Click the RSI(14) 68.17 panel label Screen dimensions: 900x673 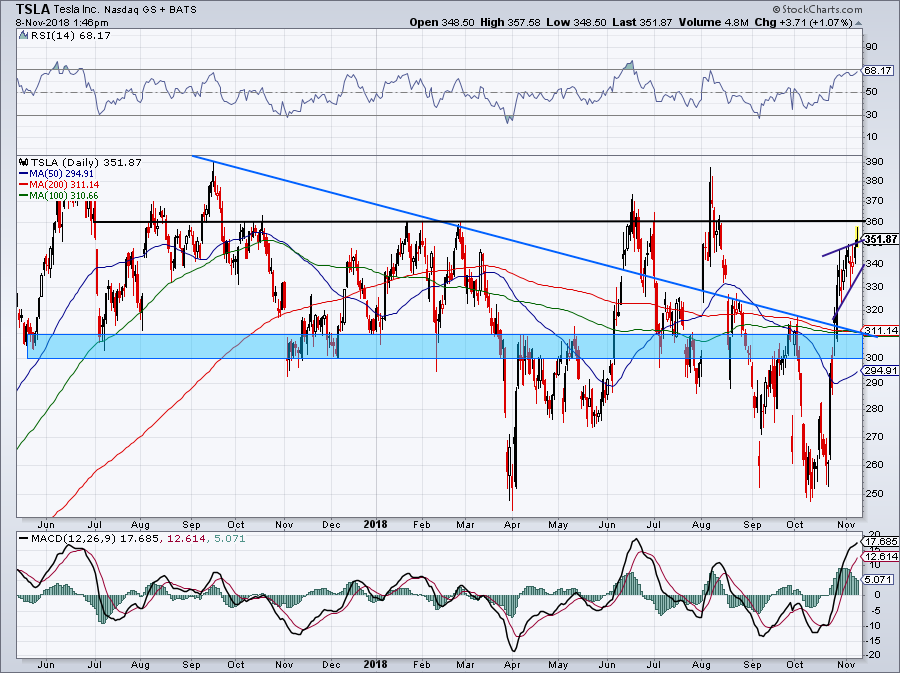coord(70,36)
